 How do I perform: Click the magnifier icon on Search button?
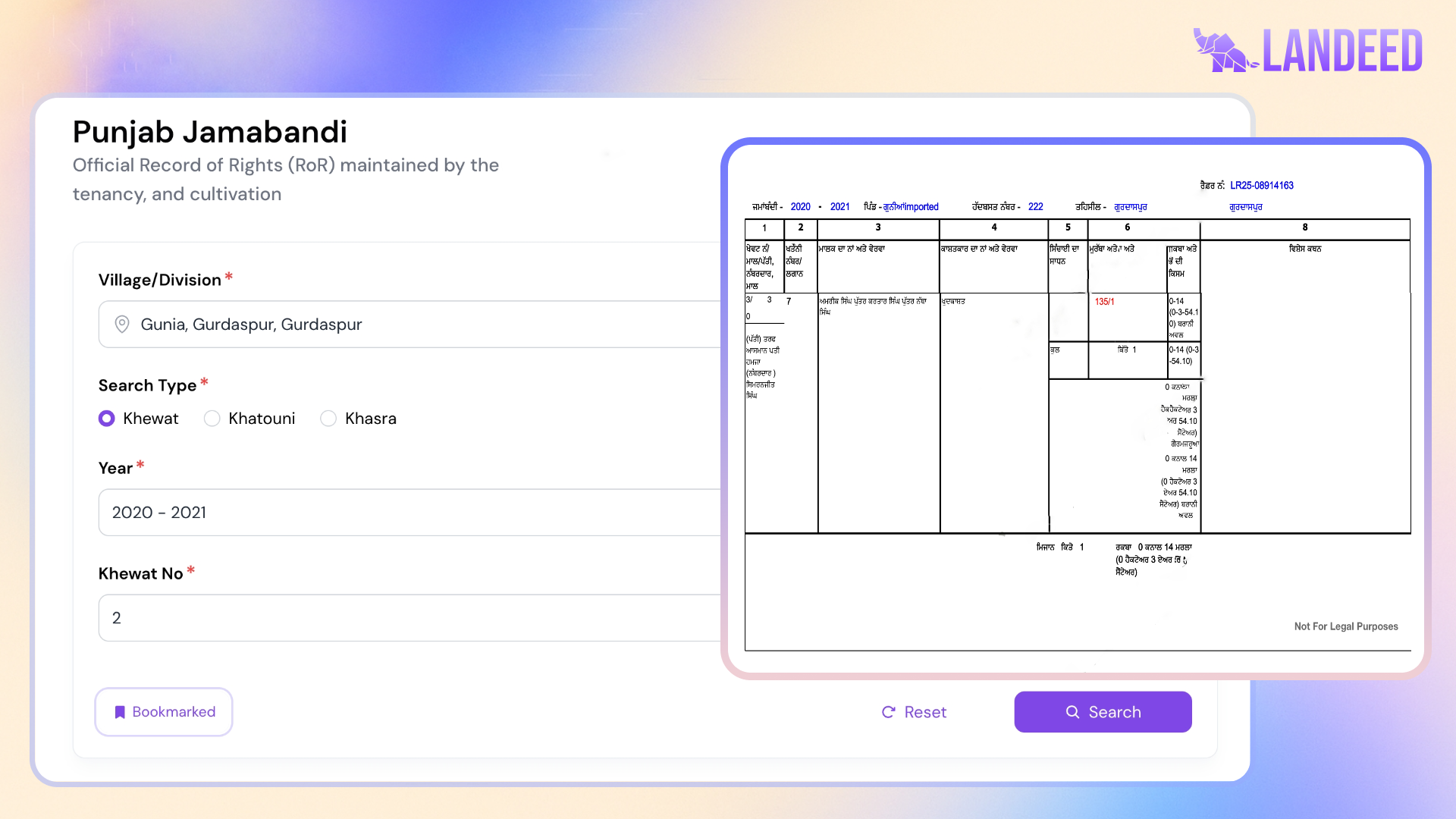pos(1072,711)
